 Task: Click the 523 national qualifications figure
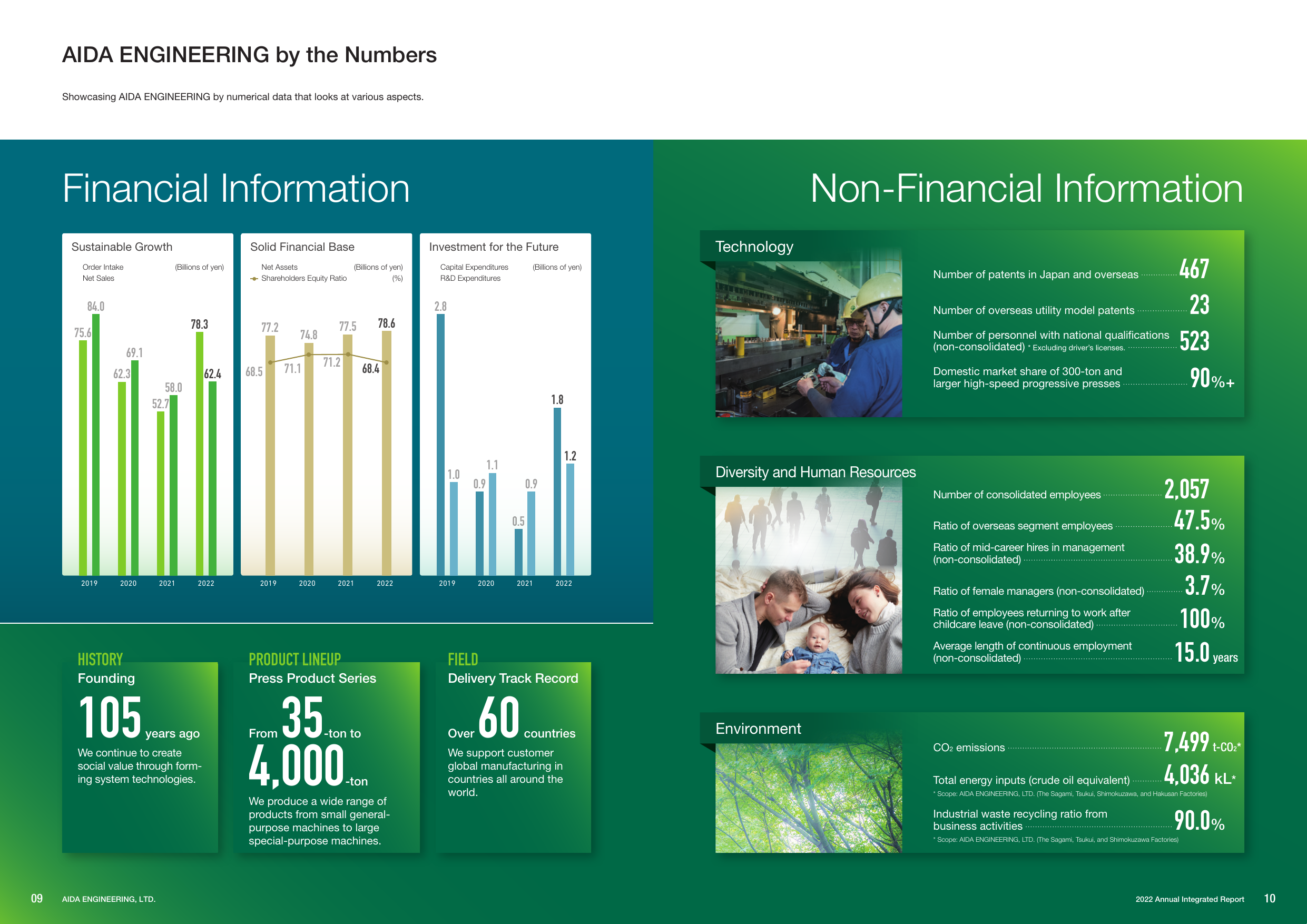tap(1194, 341)
